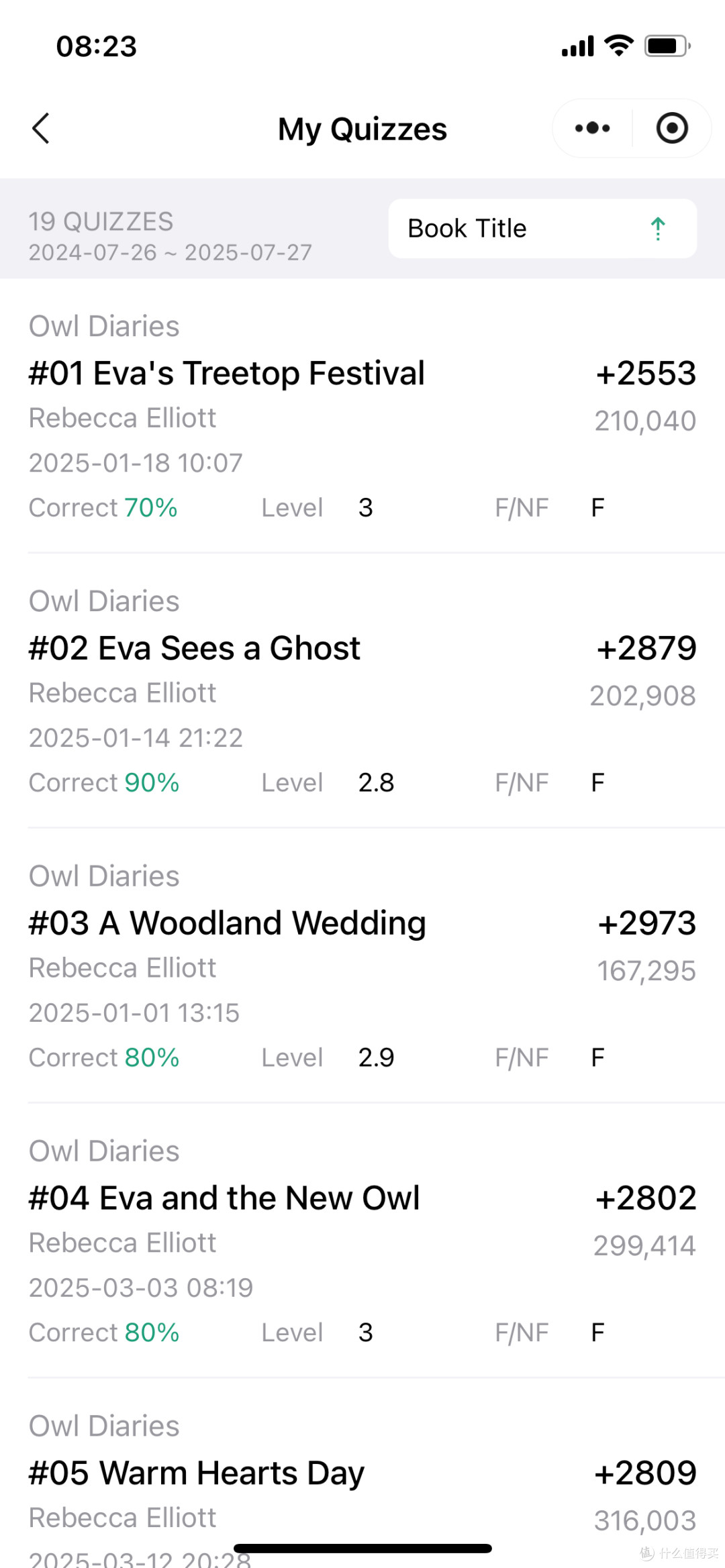Open #02 Eva Sees a Ghost quiz
Screen dimensions: 725x1568
coord(362,691)
